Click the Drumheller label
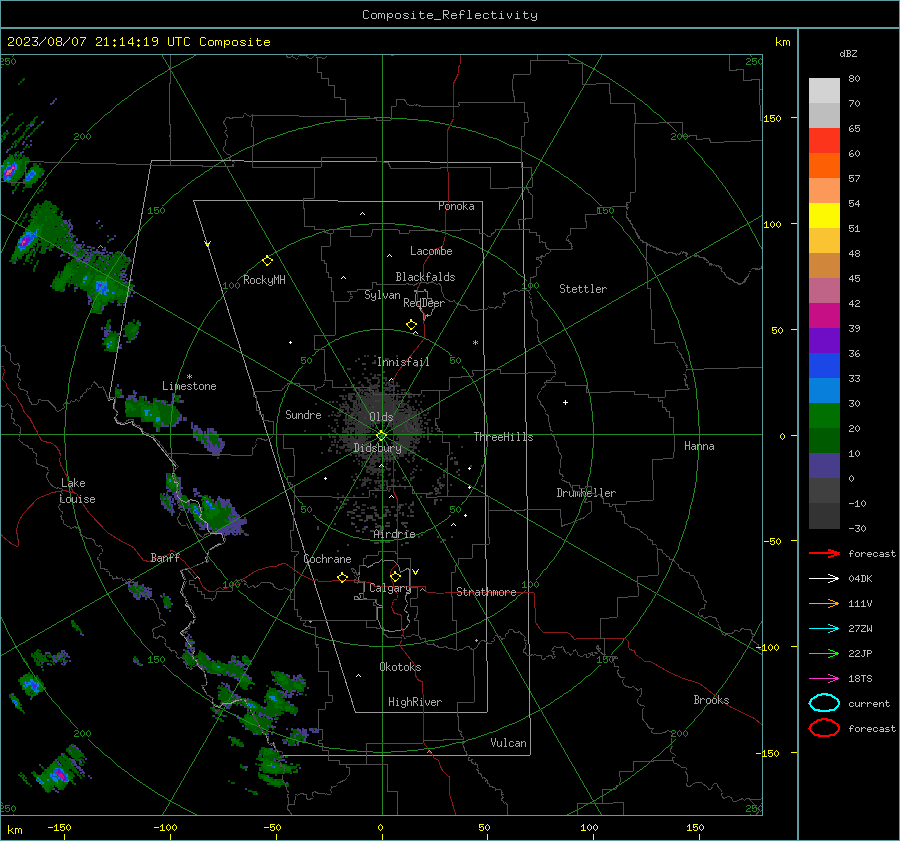 click(x=586, y=493)
